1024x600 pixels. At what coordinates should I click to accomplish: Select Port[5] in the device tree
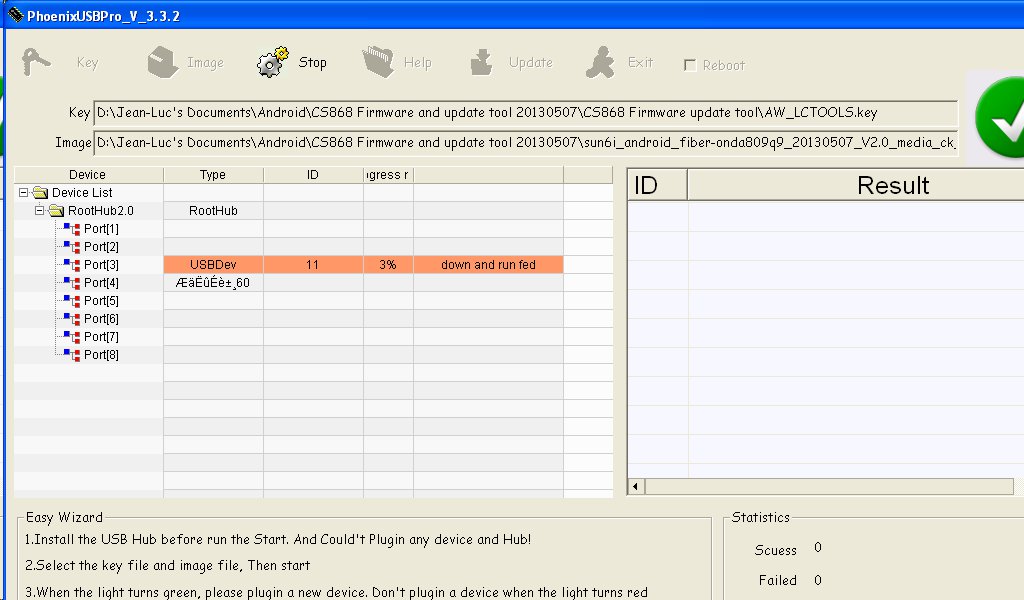coord(101,300)
